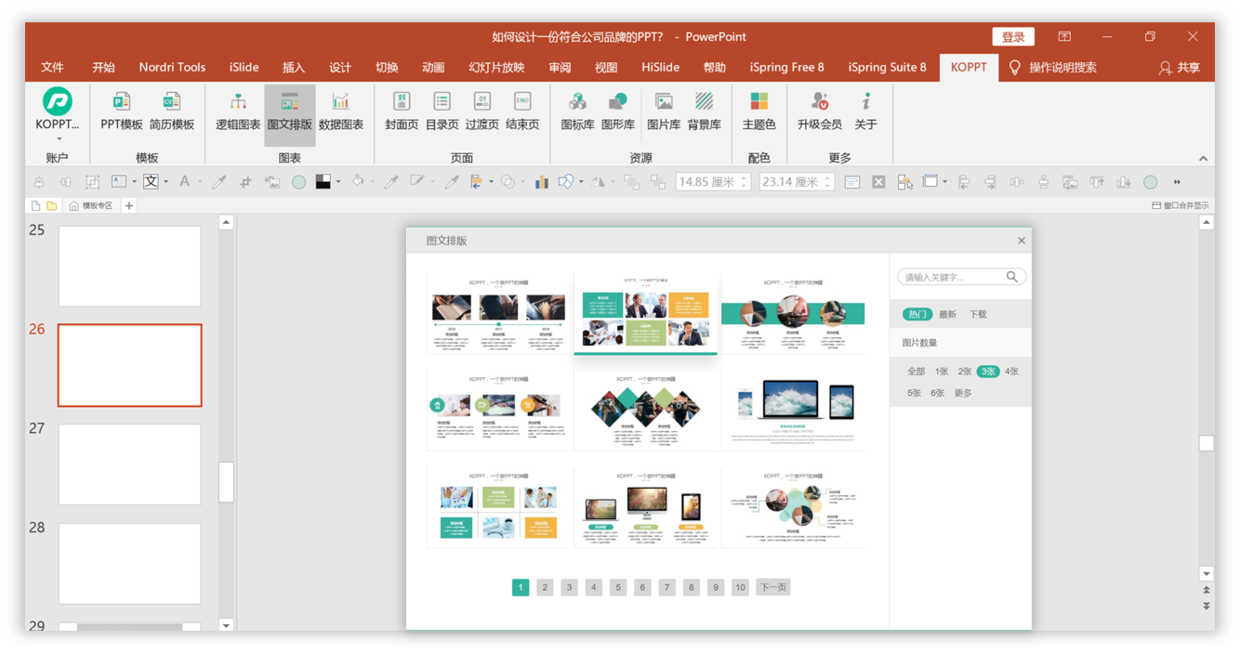Click the 登录 login button

1013,37
